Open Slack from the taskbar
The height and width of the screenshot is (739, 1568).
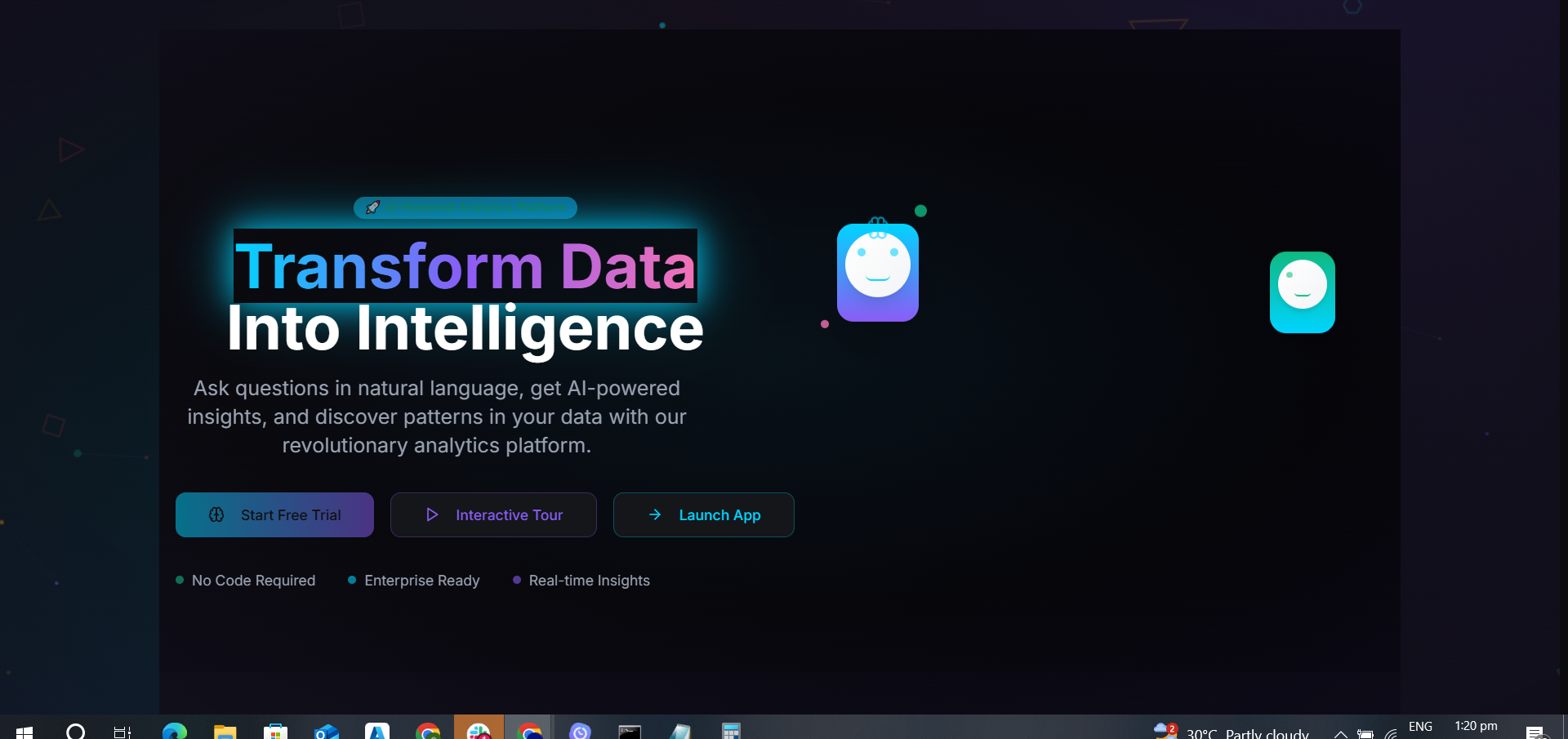[x=479, y=731]
